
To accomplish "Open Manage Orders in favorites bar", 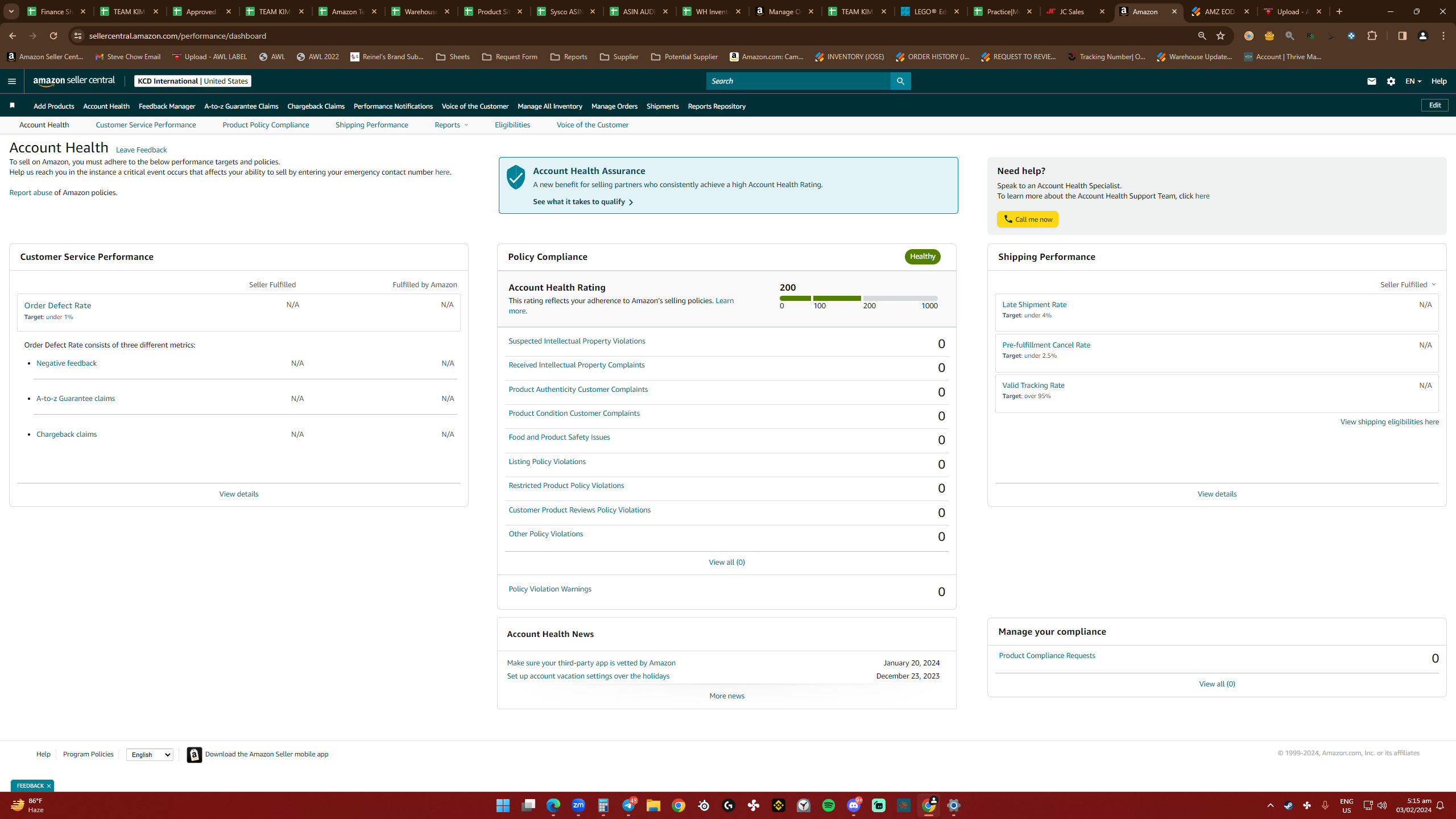I will pyautogui.click(x=614, y=106).
